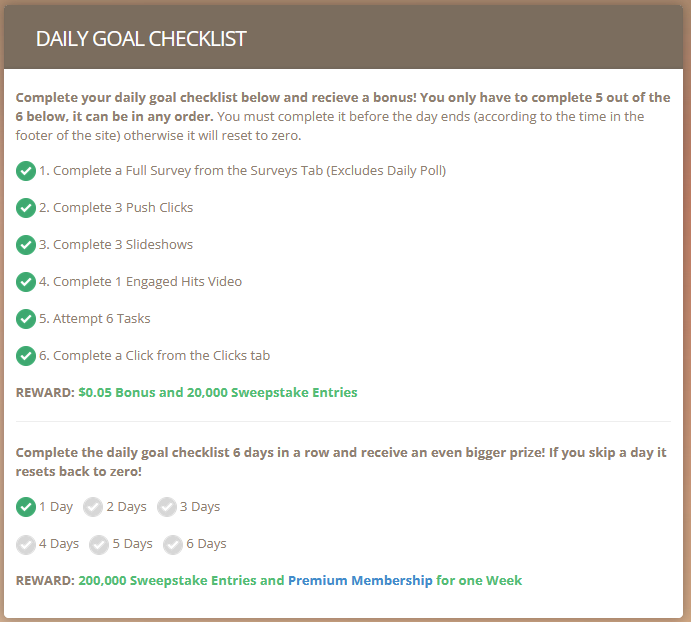Click checkmark next to 3 Push Clicks

pyautogui.click(x=26, y=208)
